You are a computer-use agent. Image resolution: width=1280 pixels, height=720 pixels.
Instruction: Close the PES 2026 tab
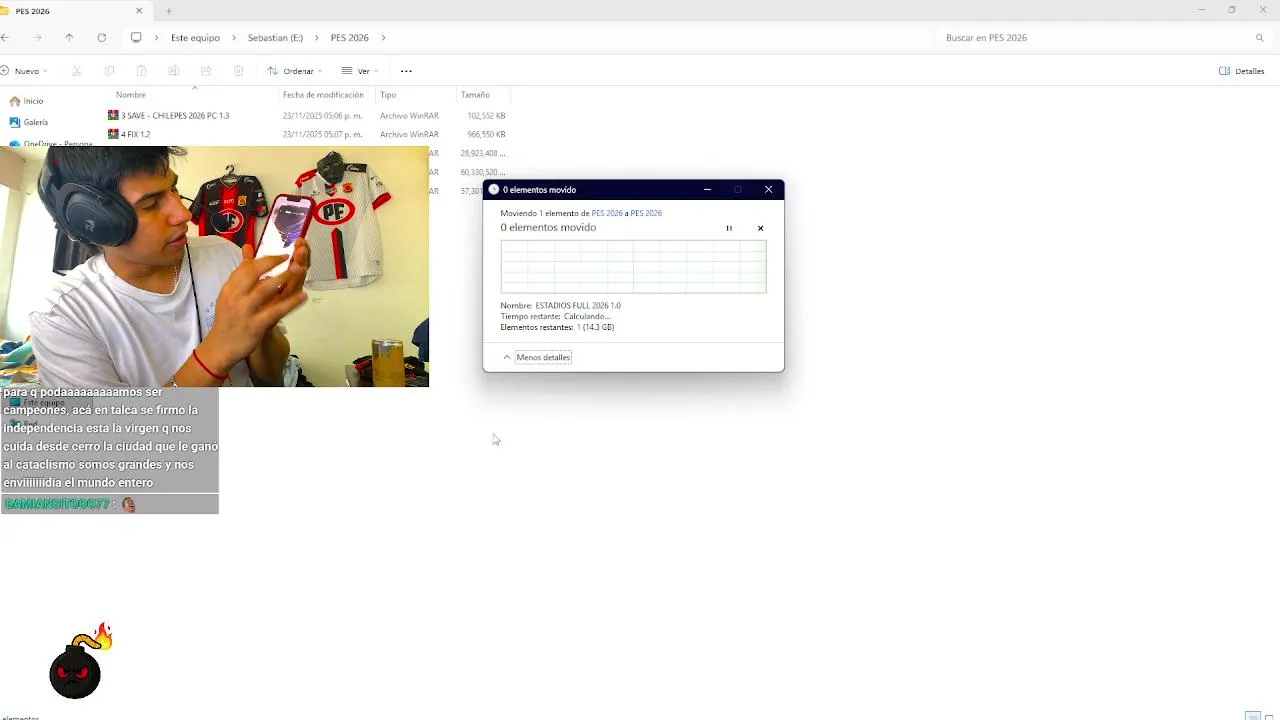click(x=139, y=11)
